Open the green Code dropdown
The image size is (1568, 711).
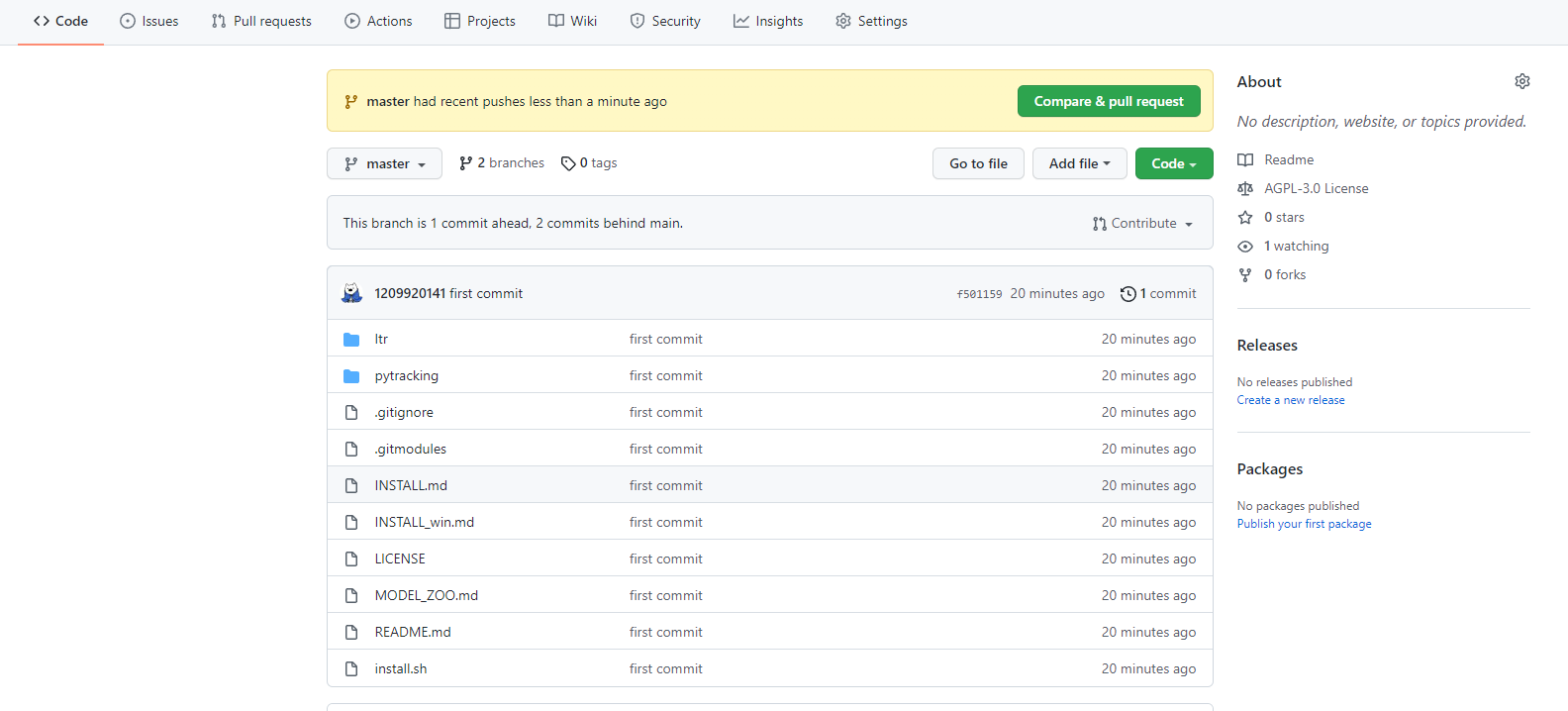coord(1174,163)
